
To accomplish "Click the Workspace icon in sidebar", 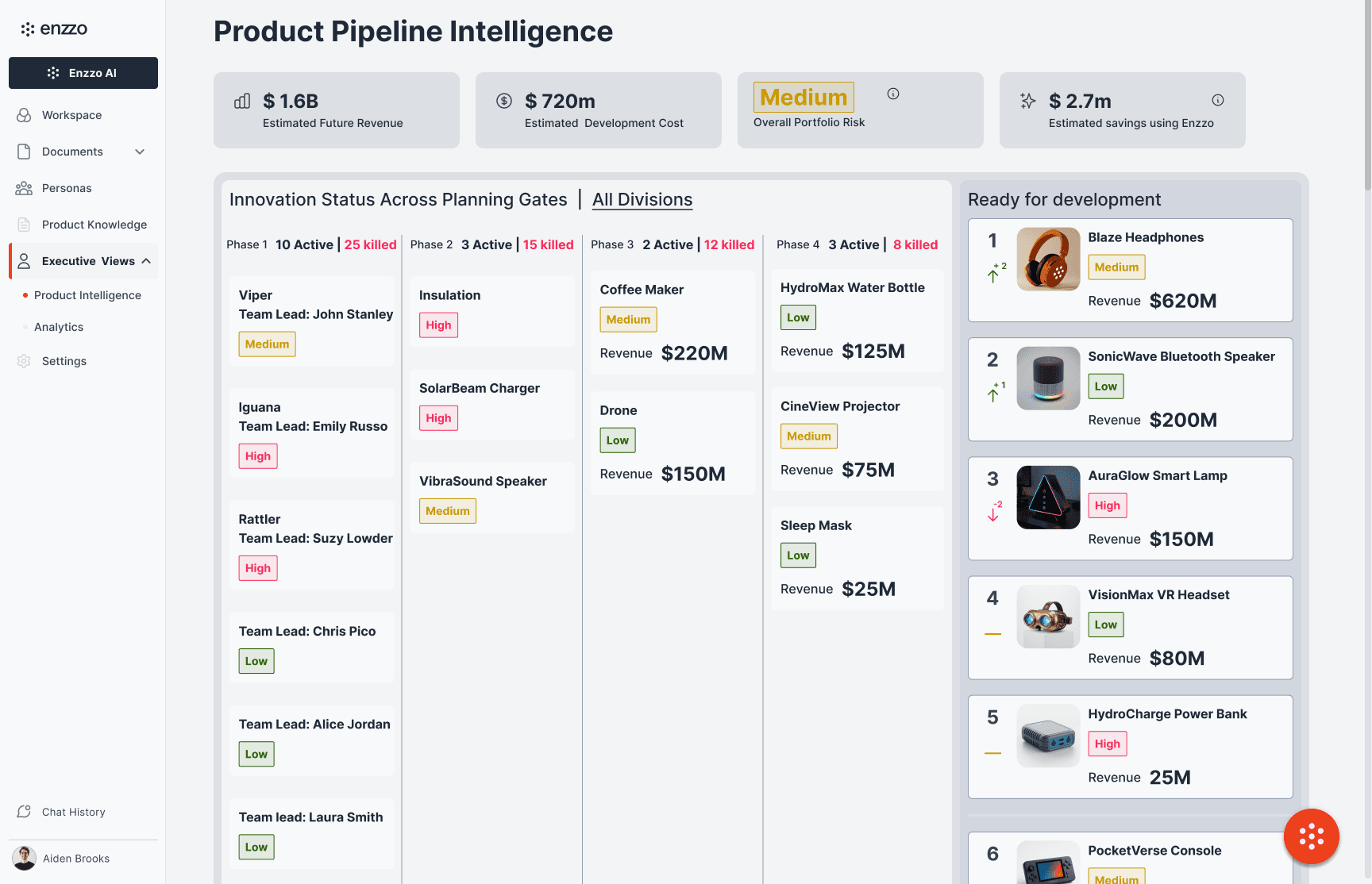I will click(x=24, y=115).
